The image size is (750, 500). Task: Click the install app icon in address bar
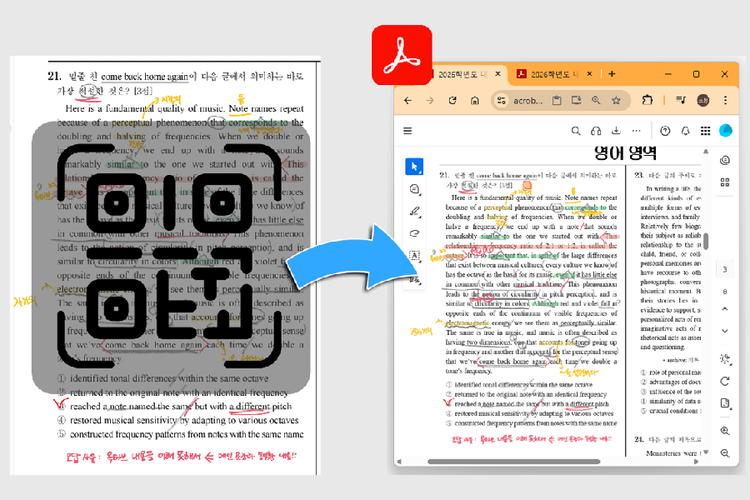576,100
